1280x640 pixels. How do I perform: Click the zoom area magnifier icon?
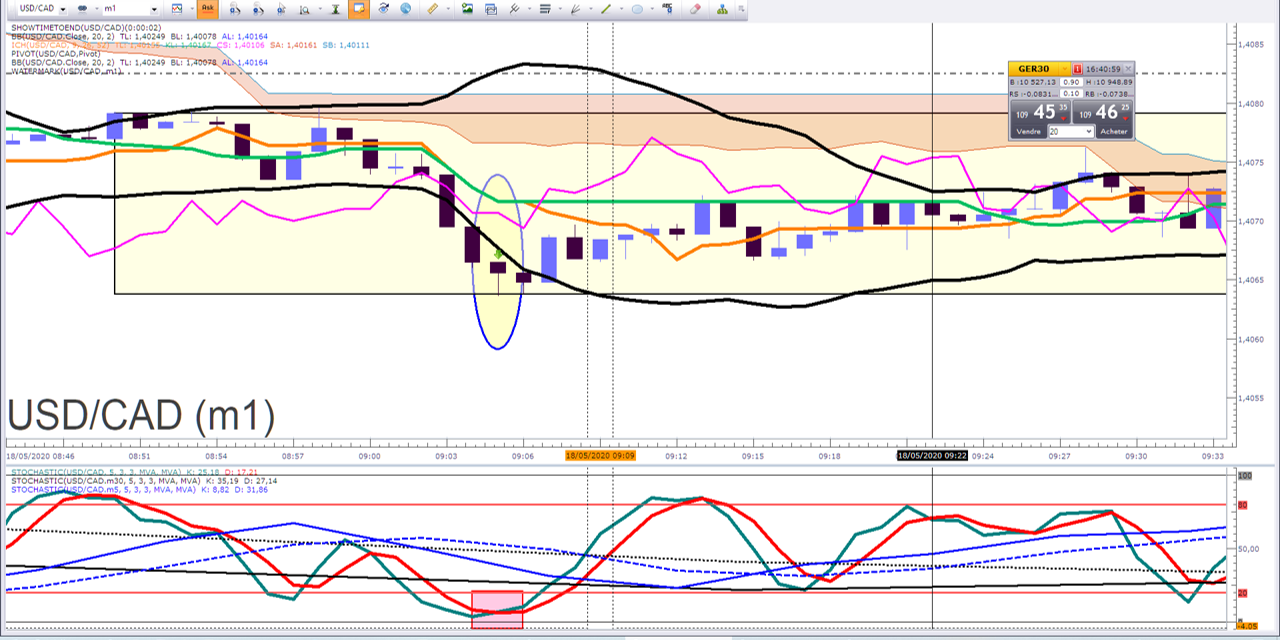304,9
